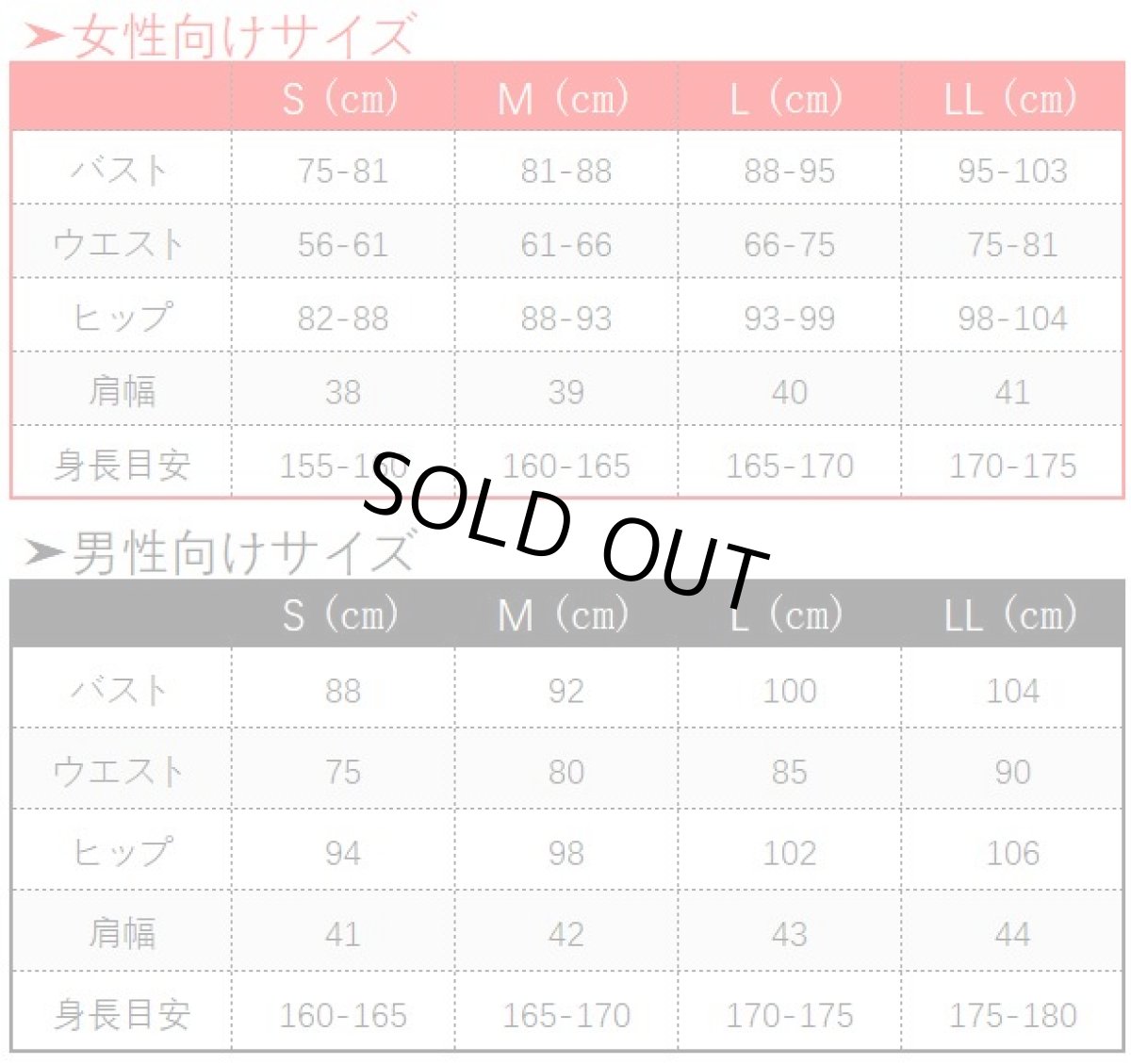Screen dimensions: 1131x1064
Task: Click the ウエスト row label in pink table
Action: (120, 245)
